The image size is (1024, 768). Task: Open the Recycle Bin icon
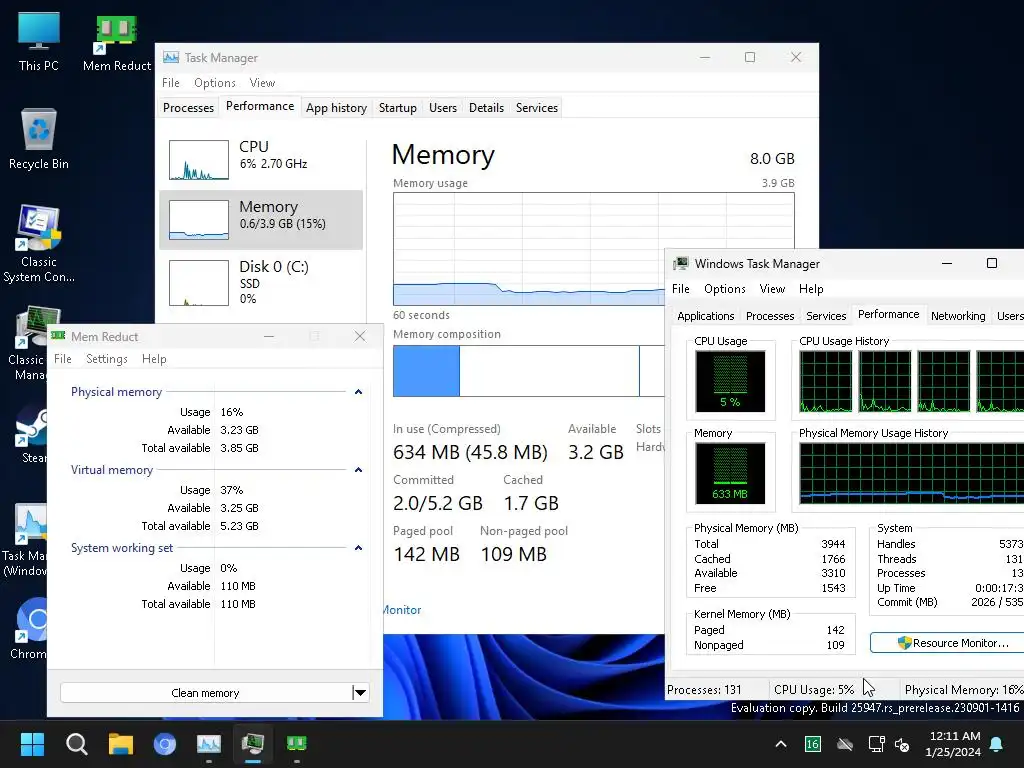point(39,139)
